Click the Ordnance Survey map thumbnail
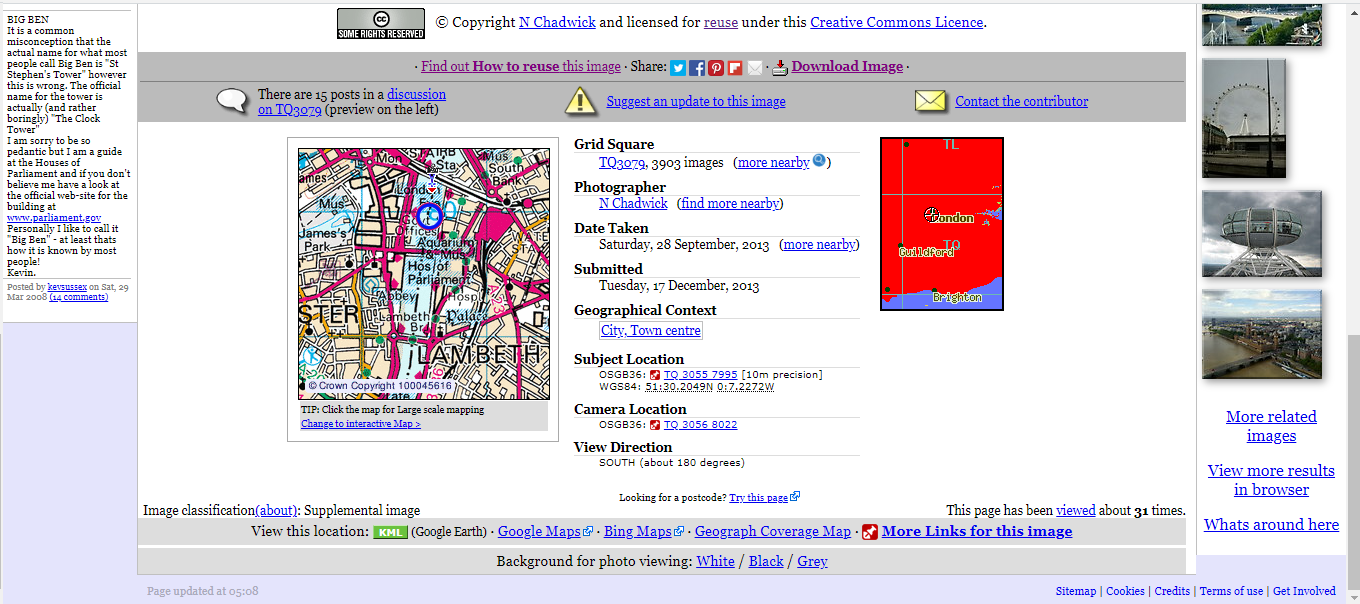Viewport: 1360px width, 604px height. (x=424, y=274)
